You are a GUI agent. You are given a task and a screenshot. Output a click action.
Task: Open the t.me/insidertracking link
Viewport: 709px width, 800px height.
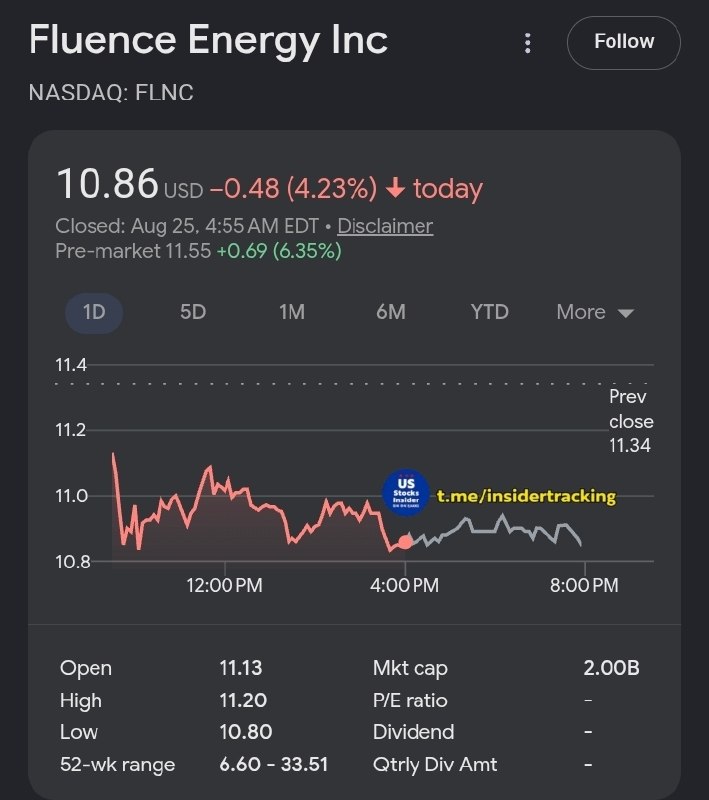click(x=526, y=496)
